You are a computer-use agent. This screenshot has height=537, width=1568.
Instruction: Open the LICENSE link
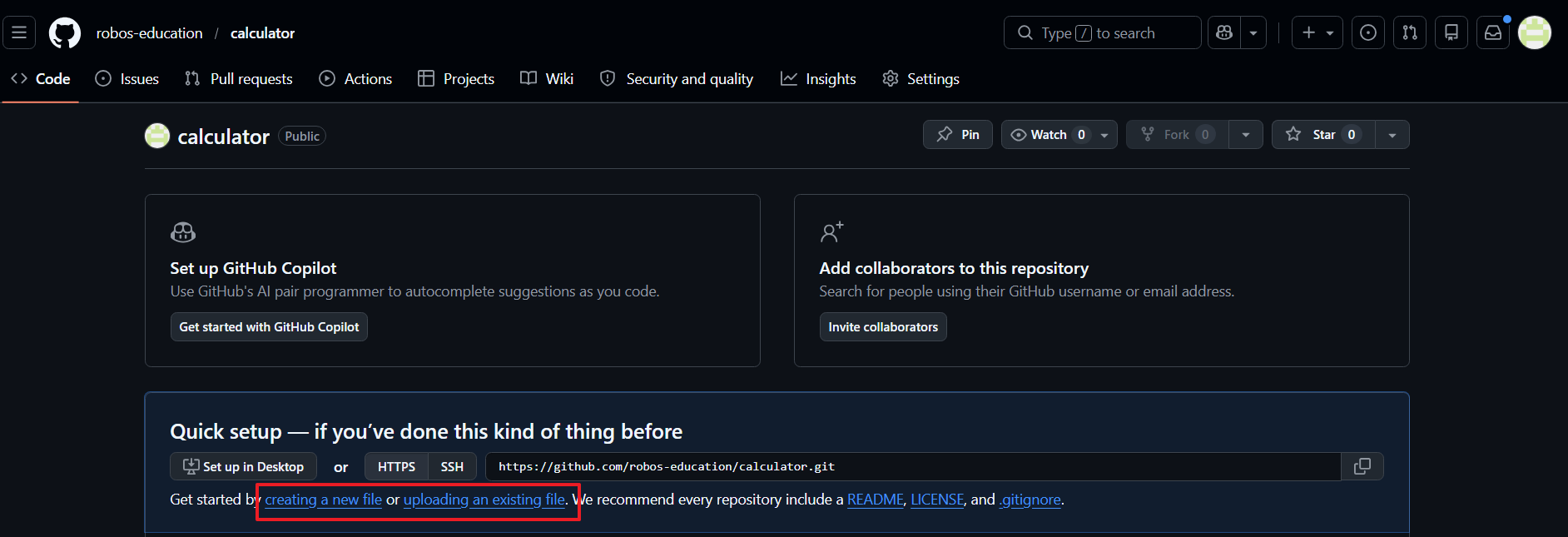click(x=937, y=500)
